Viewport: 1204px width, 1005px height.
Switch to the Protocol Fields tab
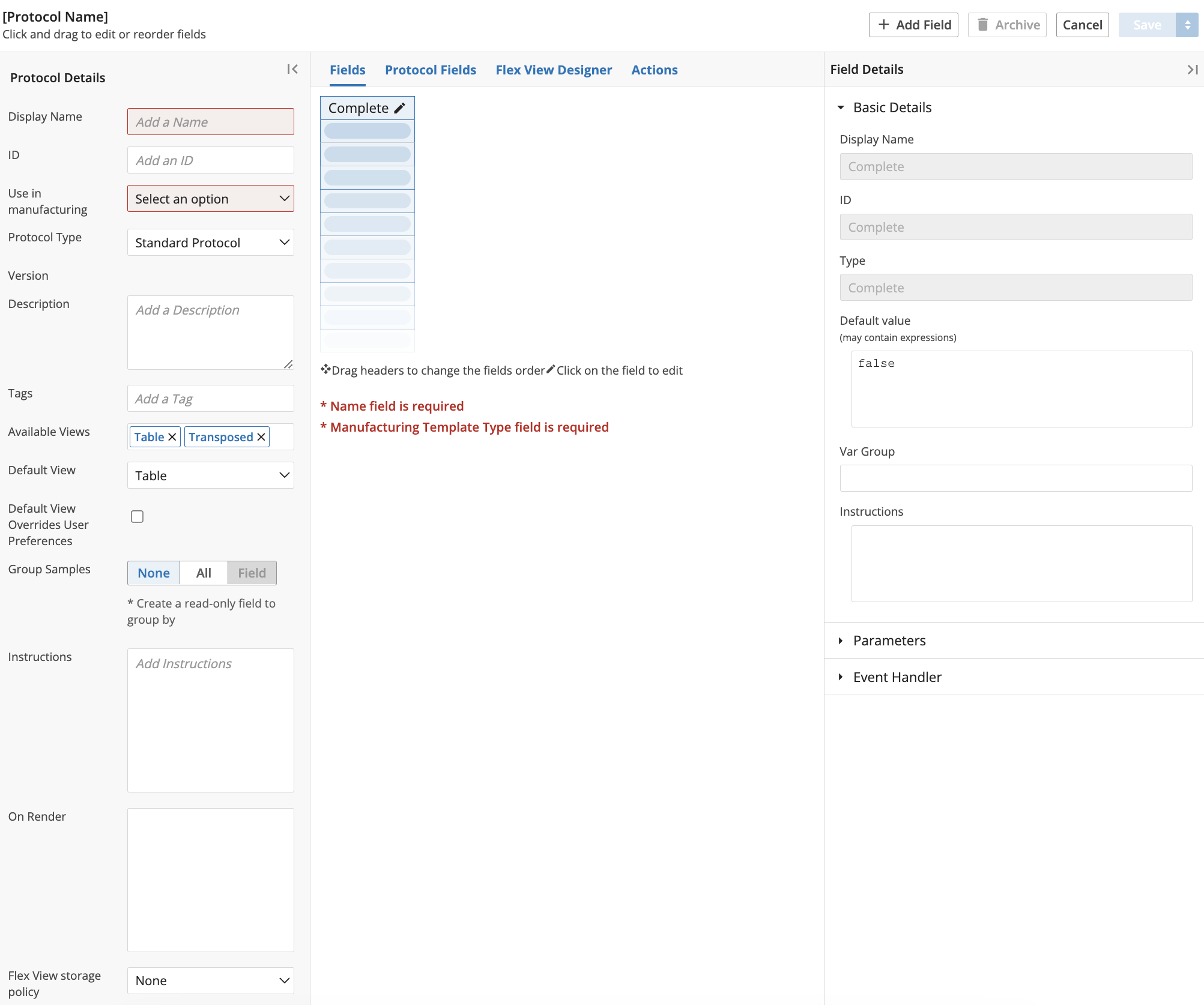point(430,69)
